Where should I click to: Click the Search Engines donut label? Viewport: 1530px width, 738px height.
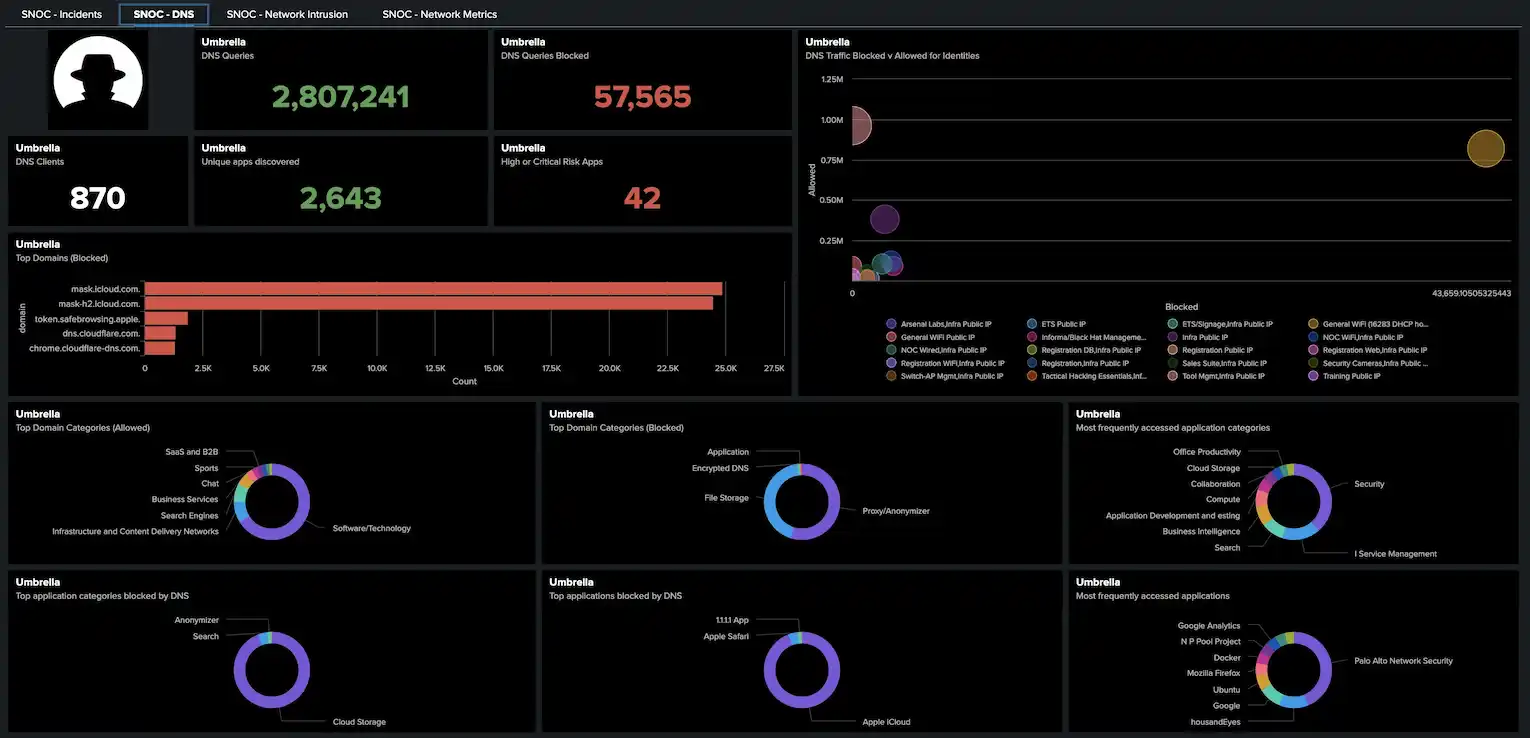[189, 515]
